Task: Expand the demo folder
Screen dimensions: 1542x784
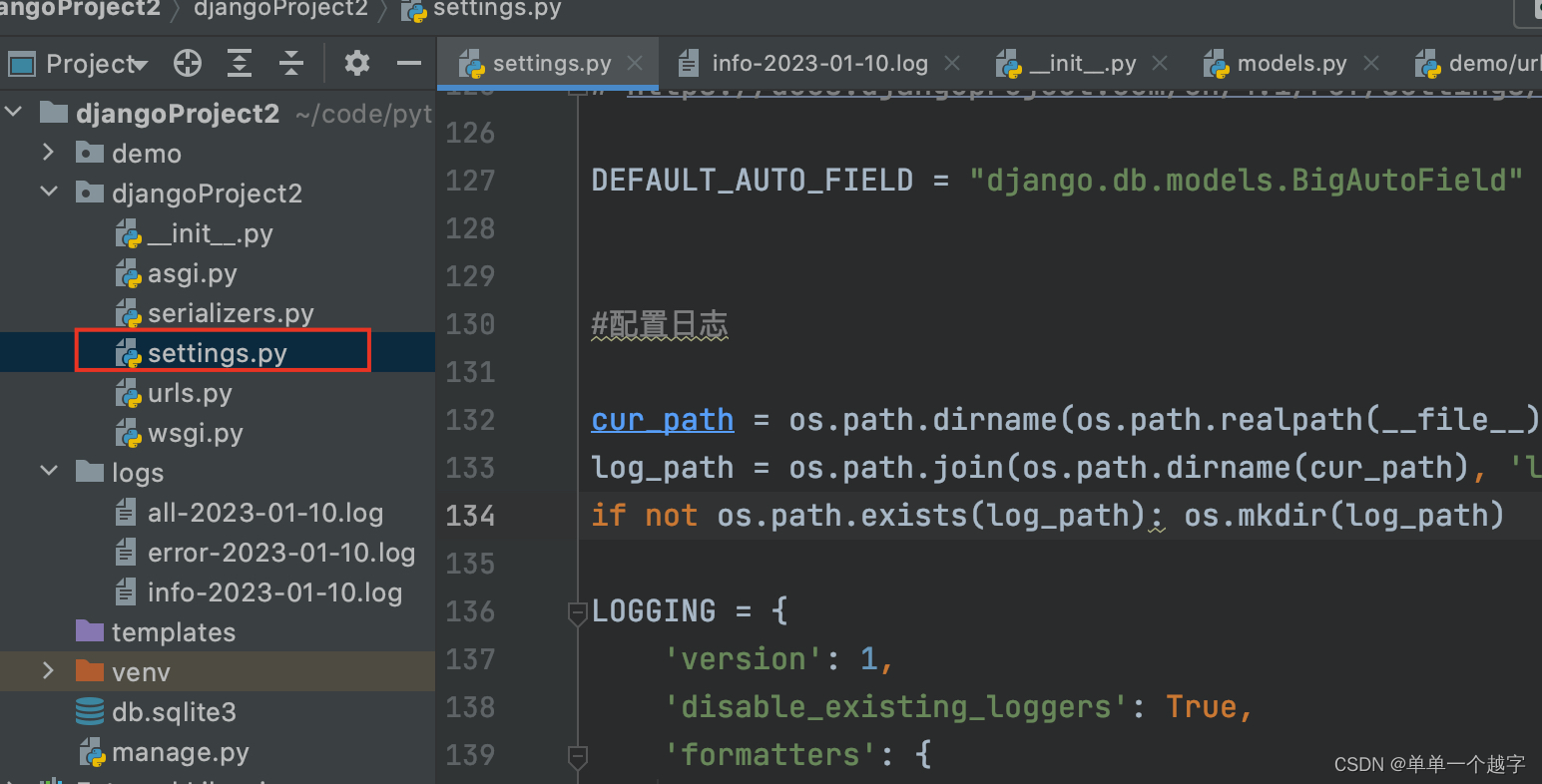Action: (x=48, y=152)
